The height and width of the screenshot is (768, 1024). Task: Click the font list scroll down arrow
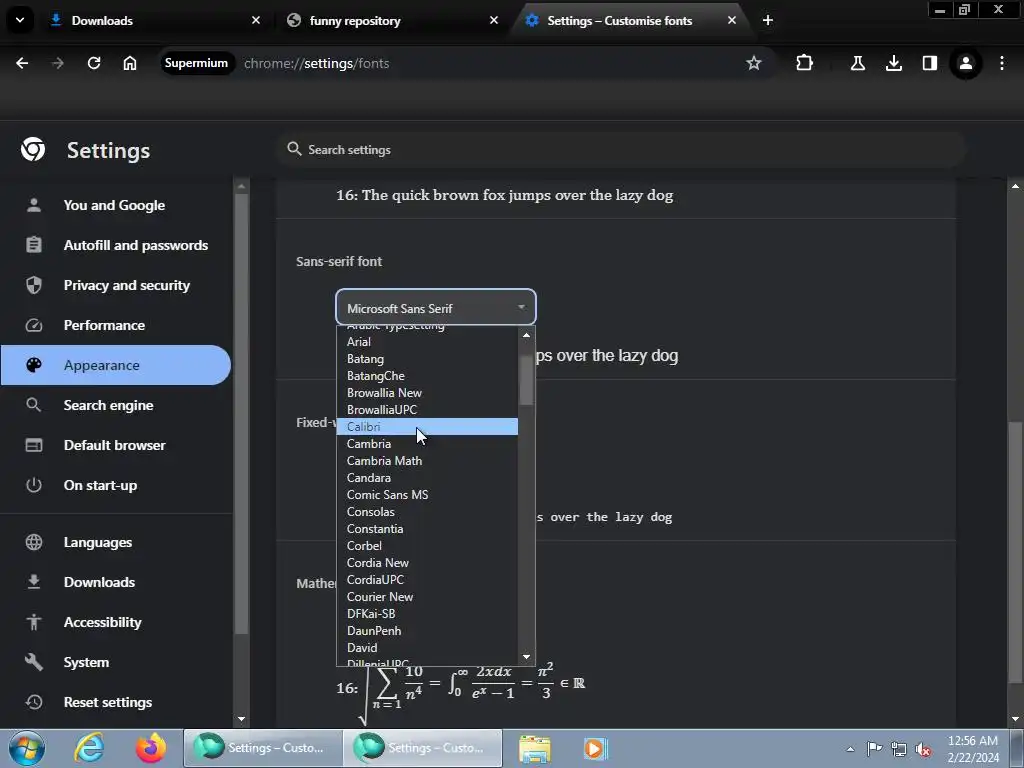[526, 657]
